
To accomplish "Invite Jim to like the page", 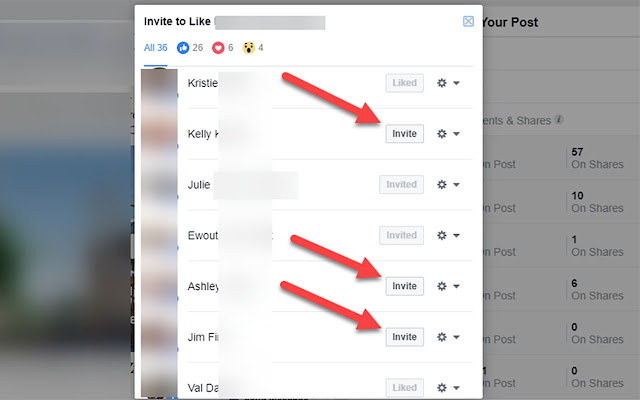I will 404,337.
